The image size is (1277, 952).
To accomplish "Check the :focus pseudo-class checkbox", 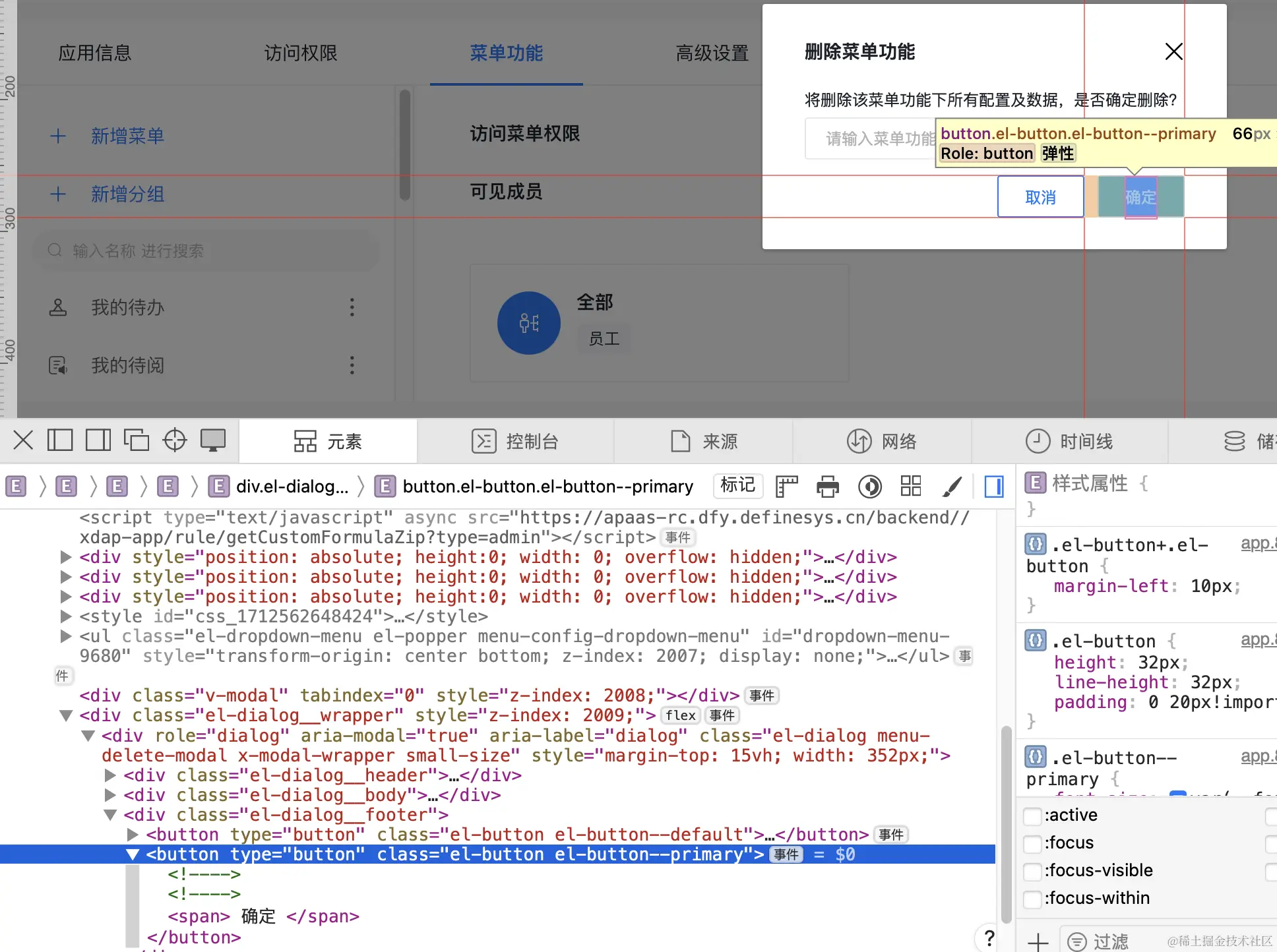I will [x=1032, y=844].
